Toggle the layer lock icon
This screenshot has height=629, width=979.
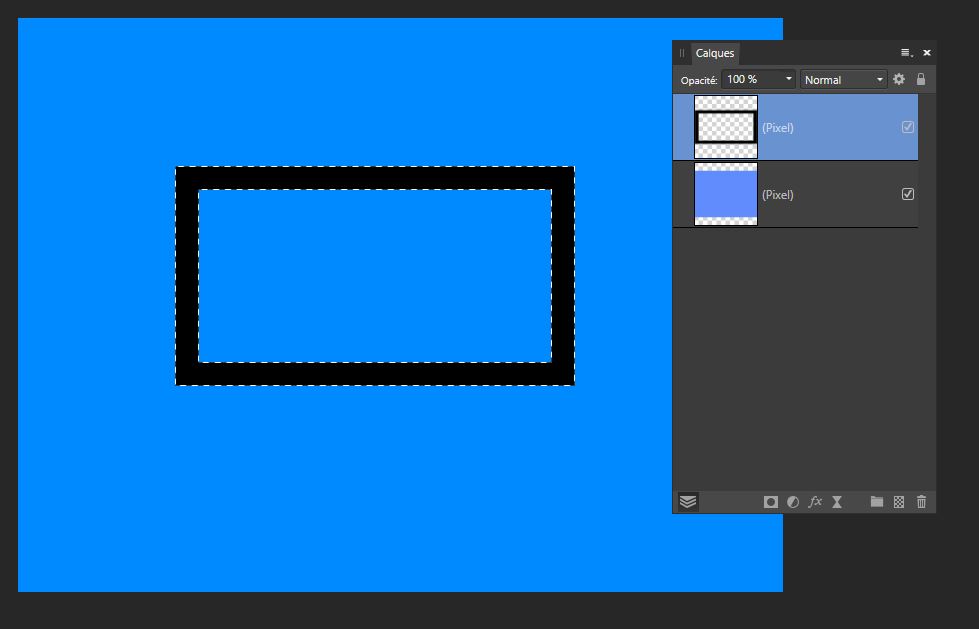(921, 79)
